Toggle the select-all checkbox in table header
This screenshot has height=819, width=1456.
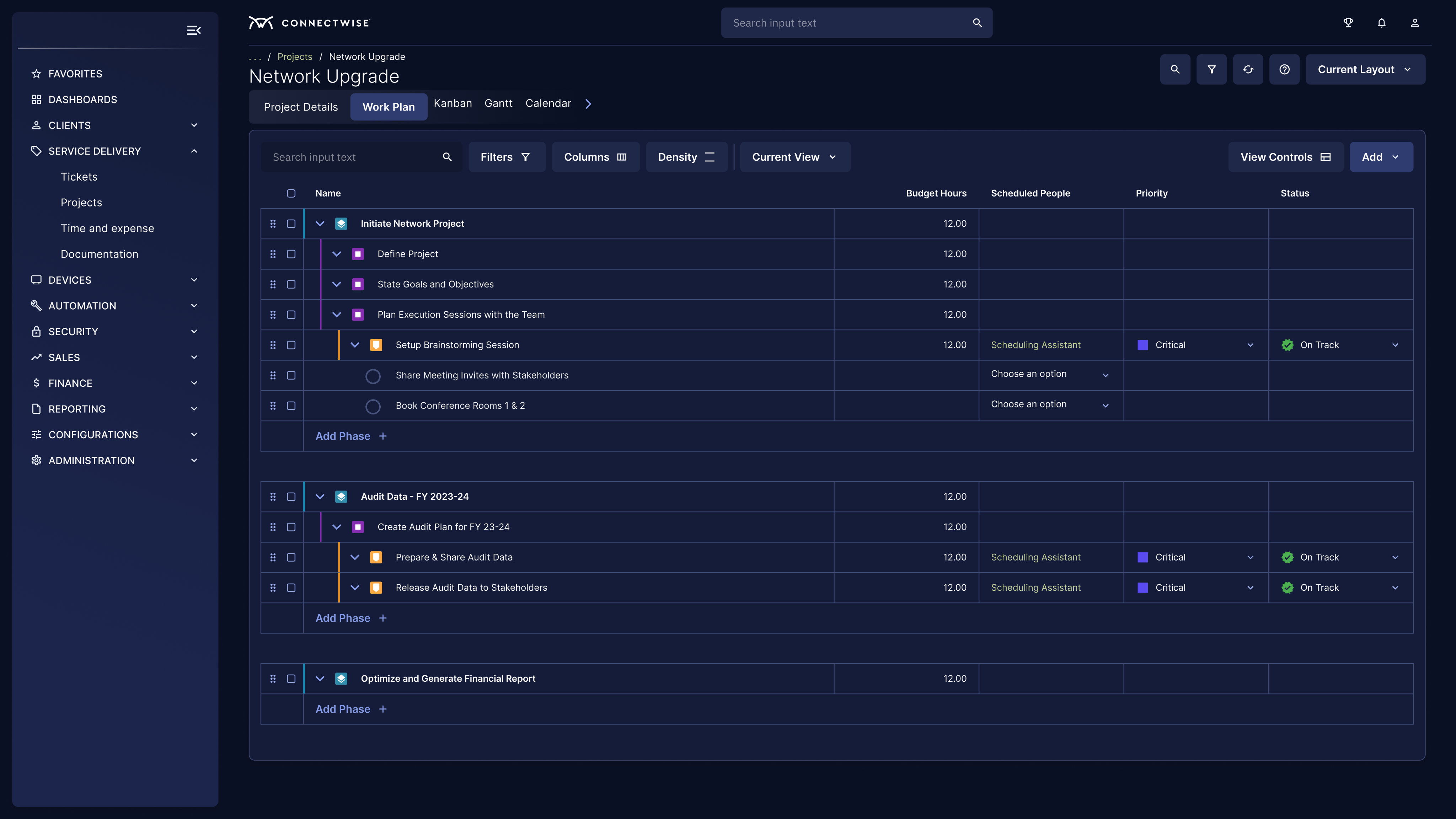(x=291, y=193)
